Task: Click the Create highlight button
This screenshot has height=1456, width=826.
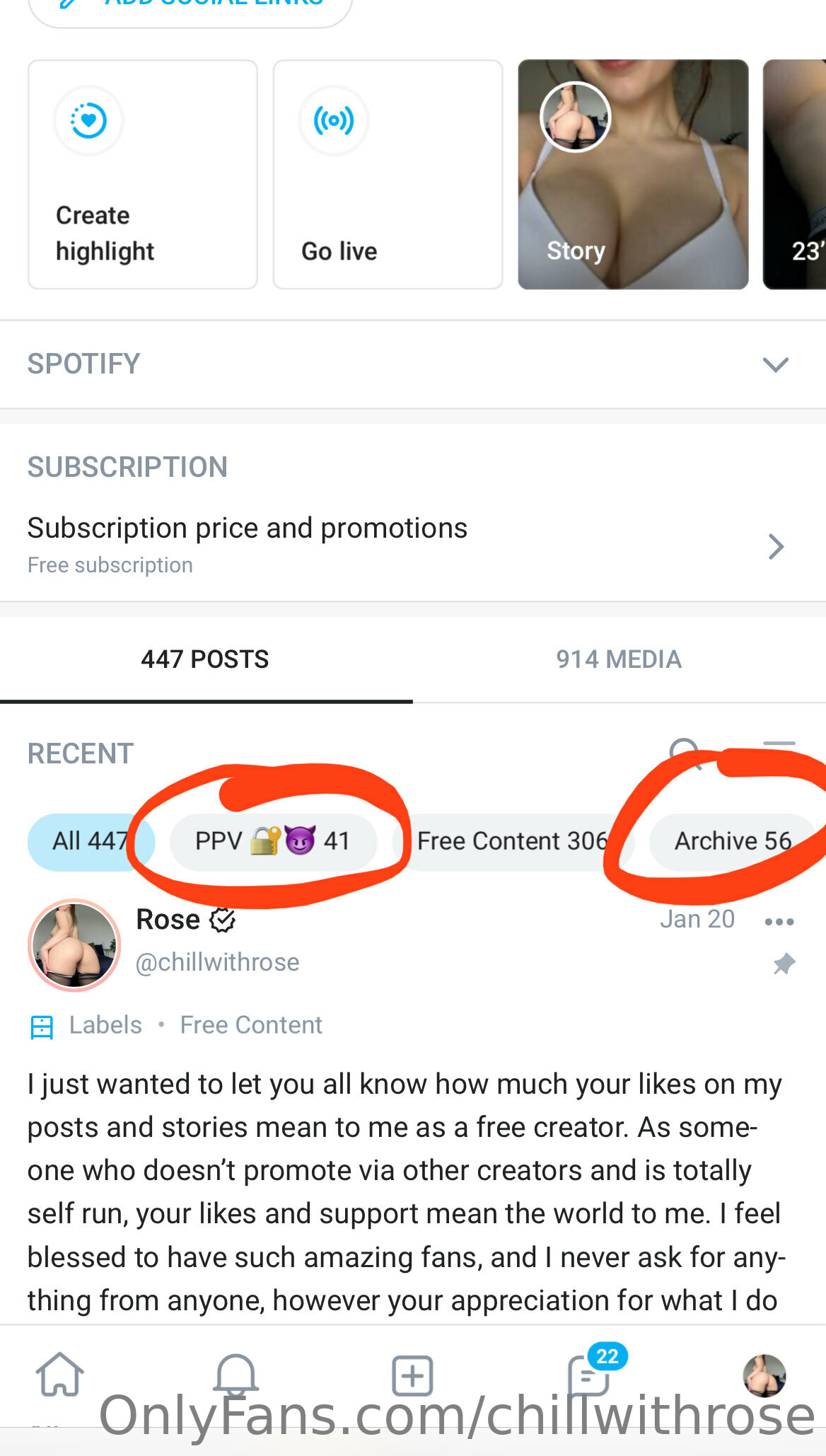Action: click(143, 175)
